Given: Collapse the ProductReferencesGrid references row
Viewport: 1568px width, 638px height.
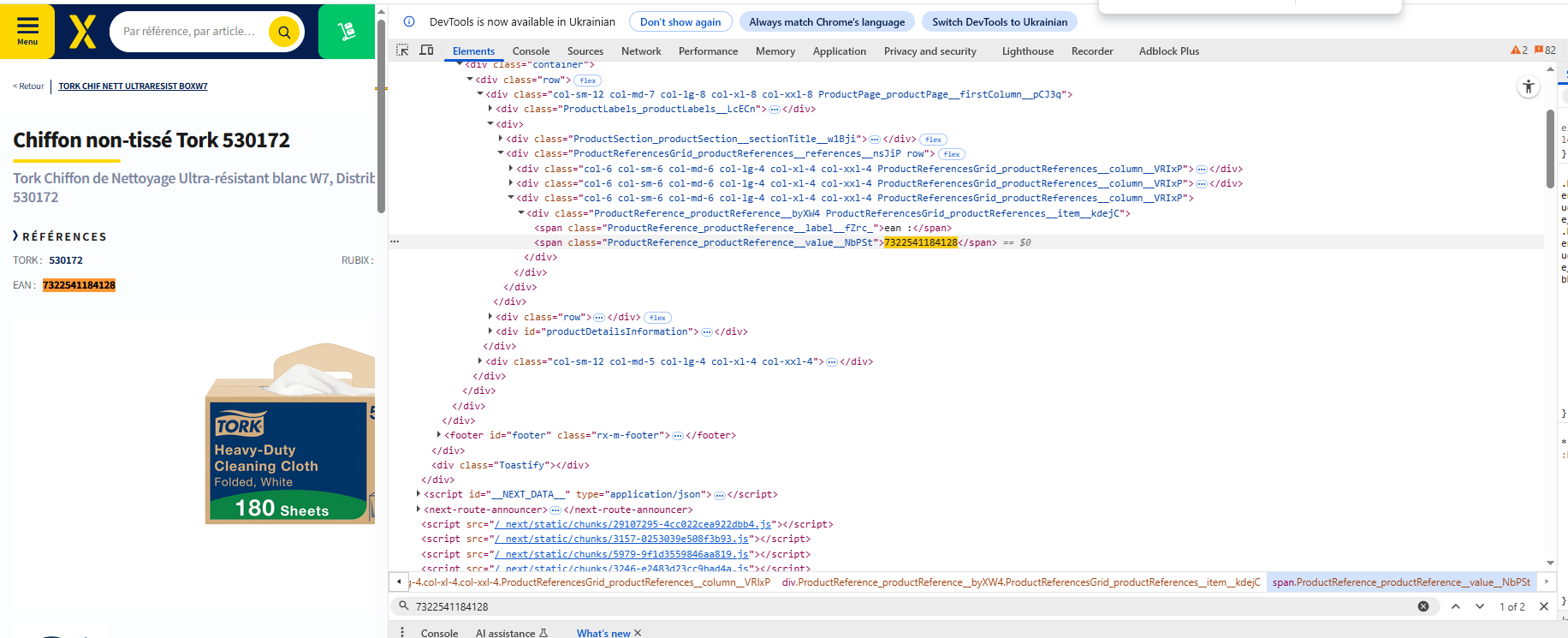Looking at the screenshot, I should (x=501, y=153).
